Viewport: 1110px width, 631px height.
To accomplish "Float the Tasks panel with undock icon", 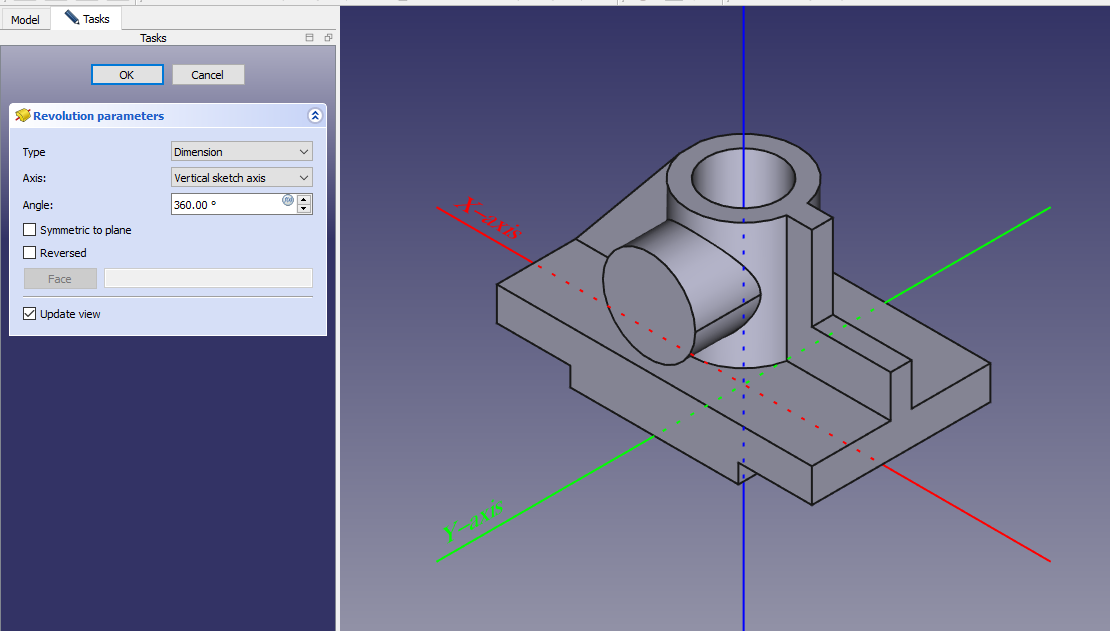I will tap(328, 38).
